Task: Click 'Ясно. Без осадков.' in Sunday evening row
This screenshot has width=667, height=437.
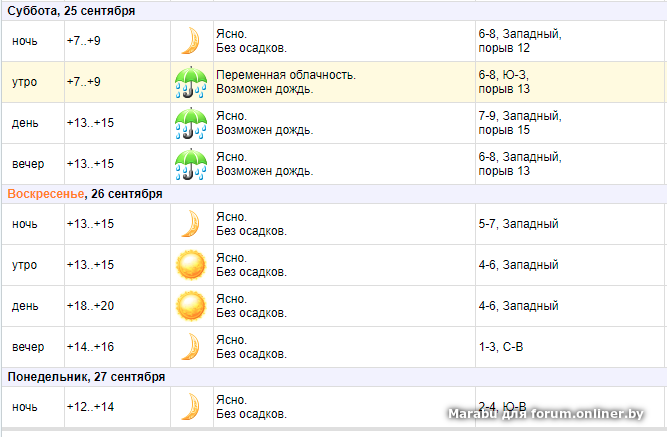Action: (251, 347)
